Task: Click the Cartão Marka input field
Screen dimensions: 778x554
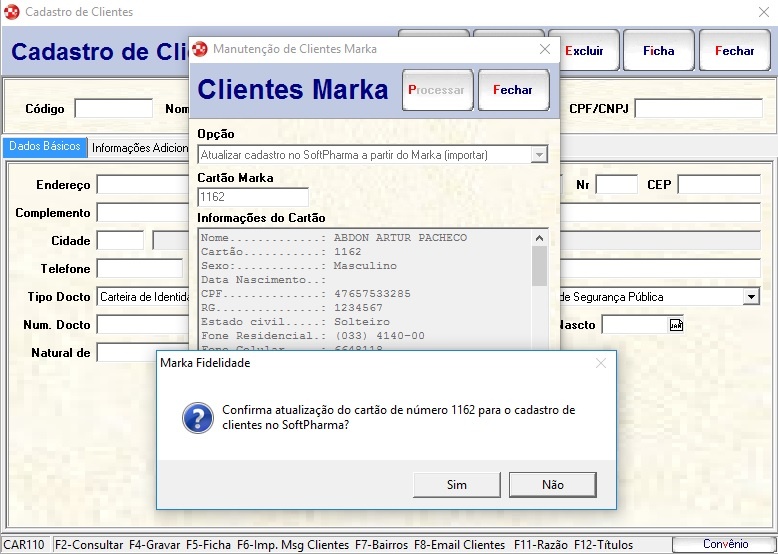Action: (253, 197)
